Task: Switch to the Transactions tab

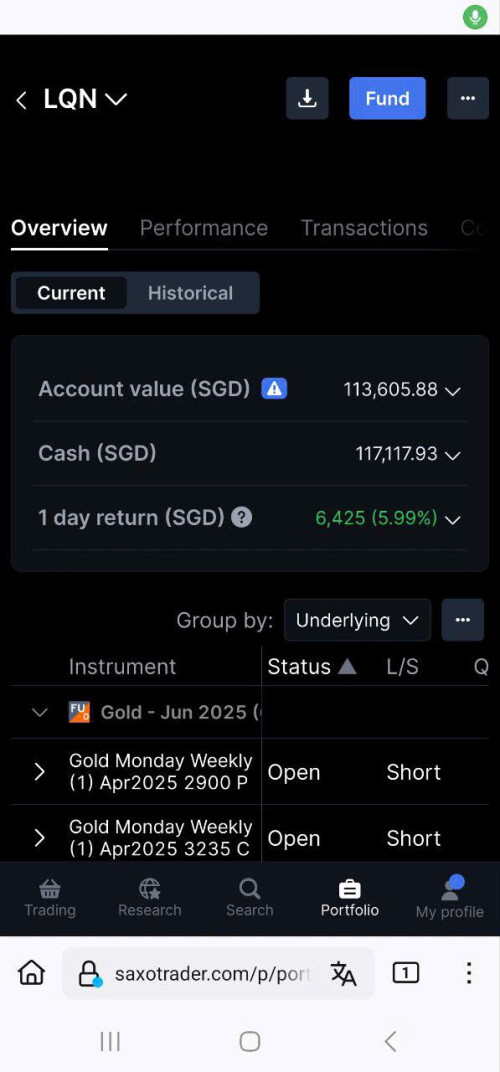Action: tap(365, 228)
